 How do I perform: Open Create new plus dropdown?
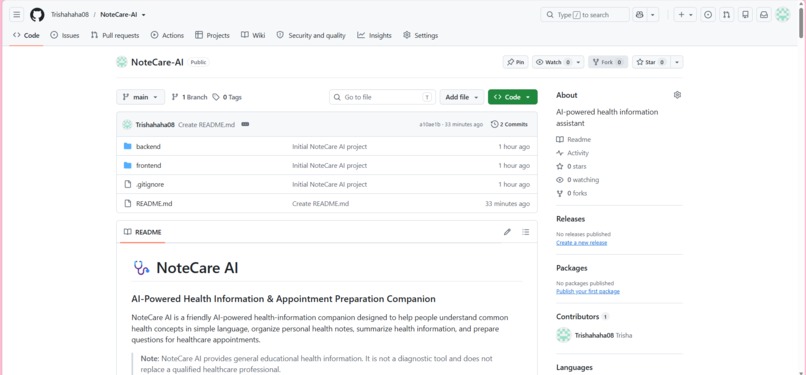tap(685, 15)
